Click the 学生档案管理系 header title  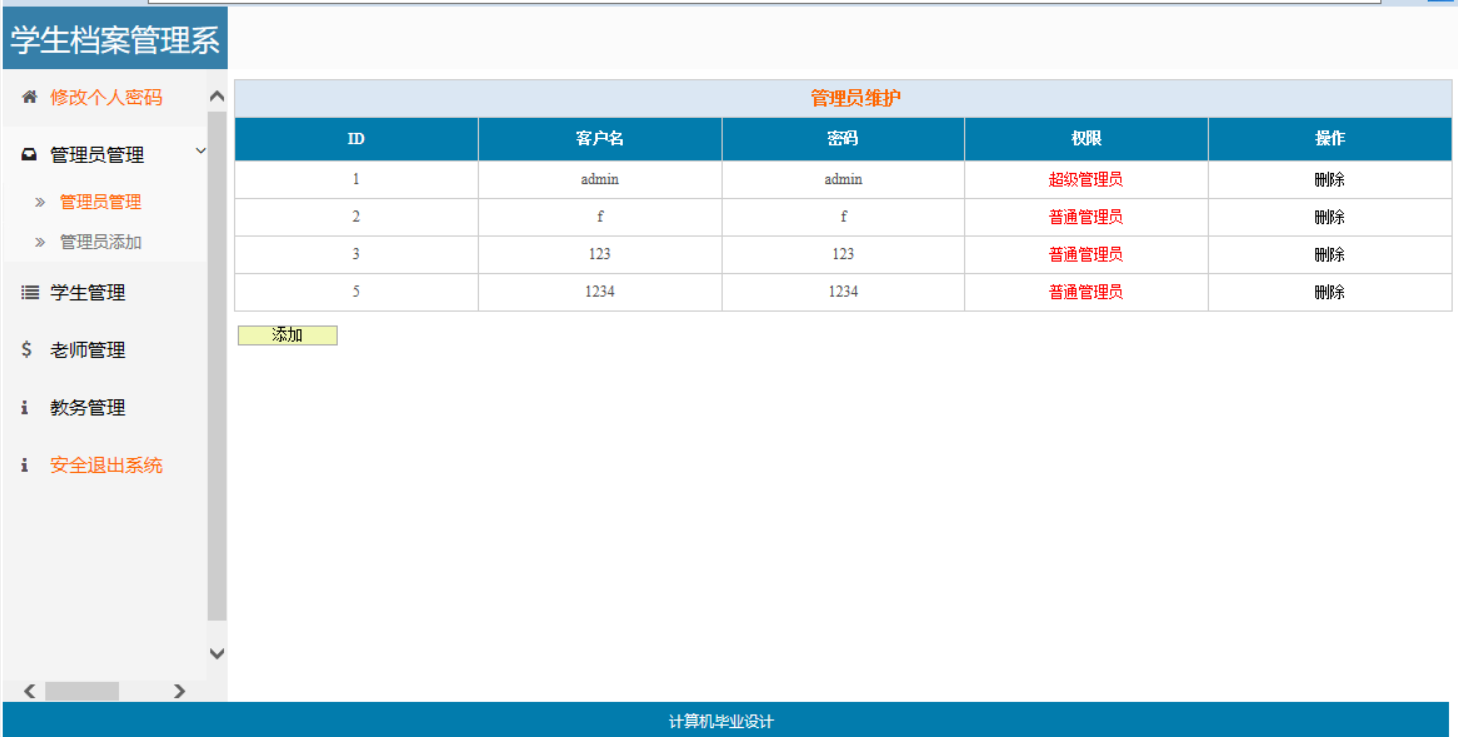tap(115, 41)
